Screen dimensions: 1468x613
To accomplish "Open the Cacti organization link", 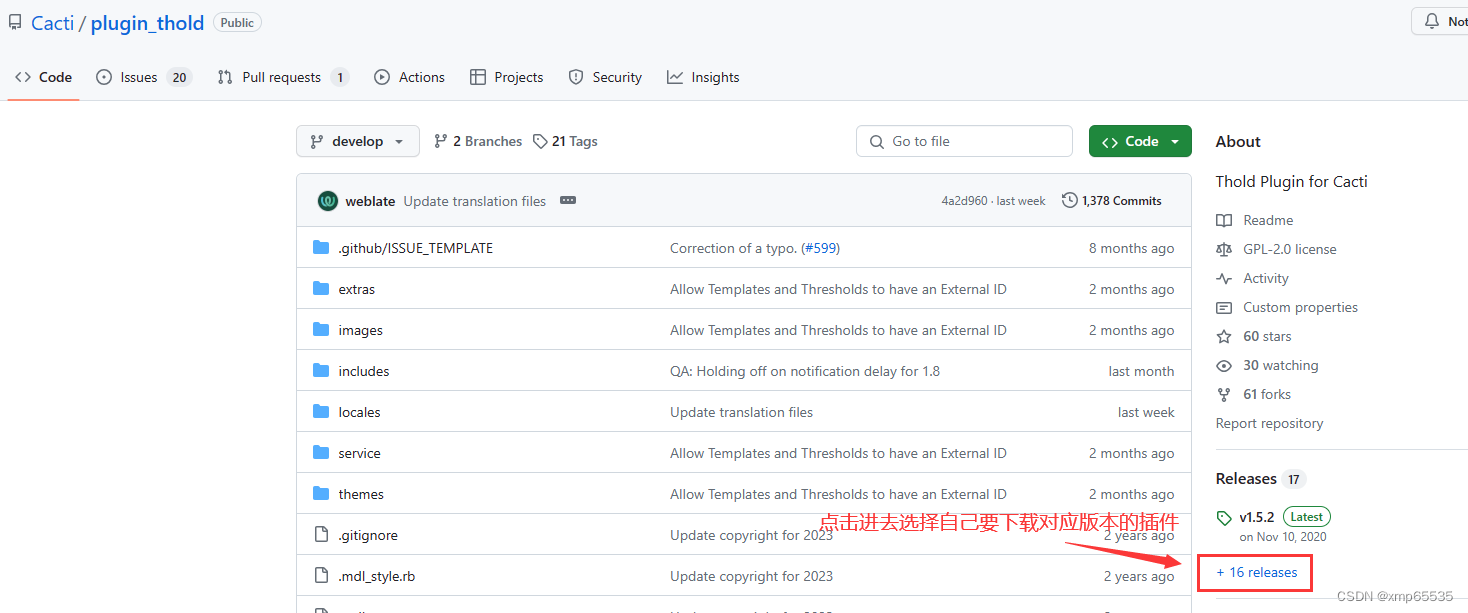I will pyautogui.click(x=52, y=23).
